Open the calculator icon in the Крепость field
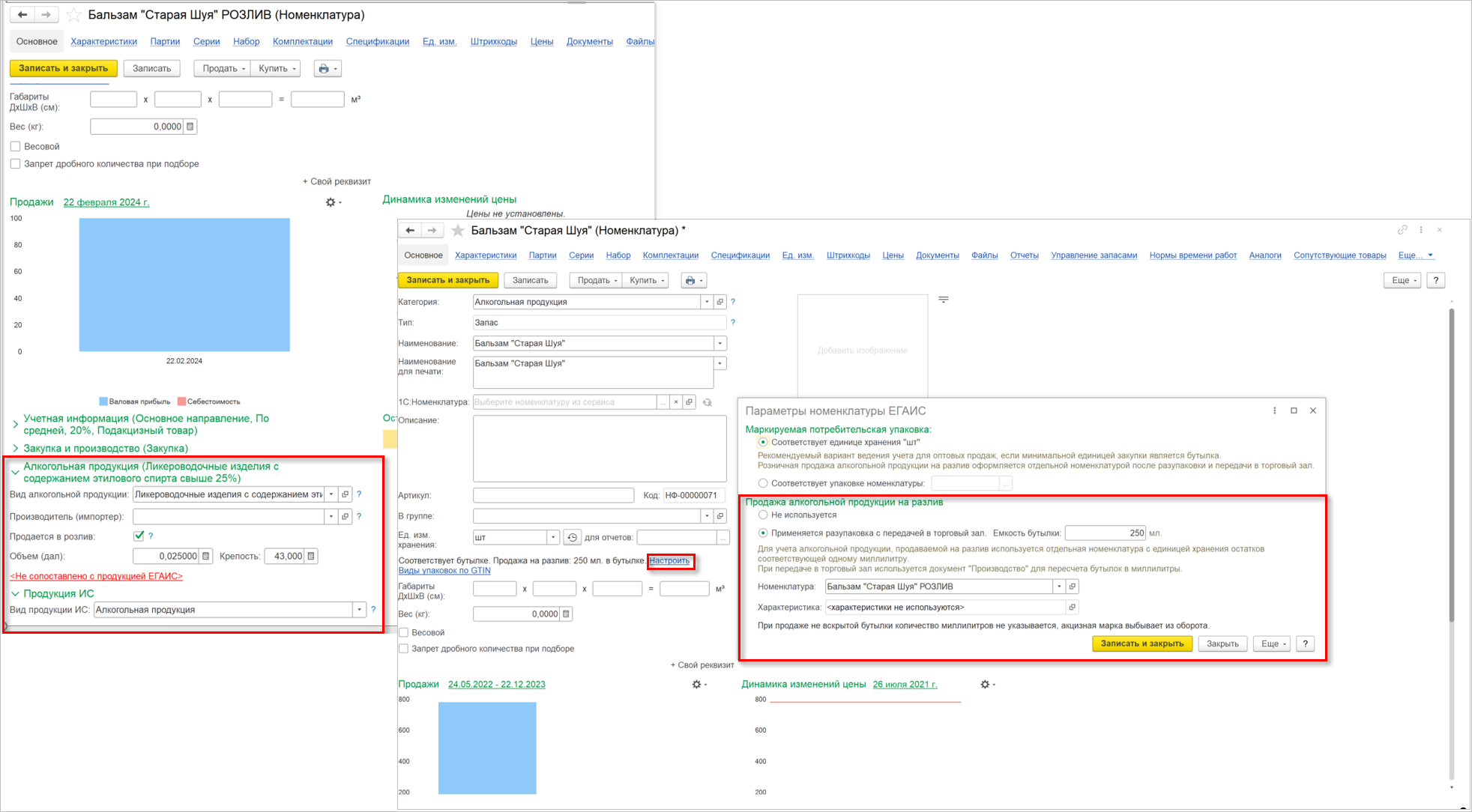 click(x=311, y=556)
